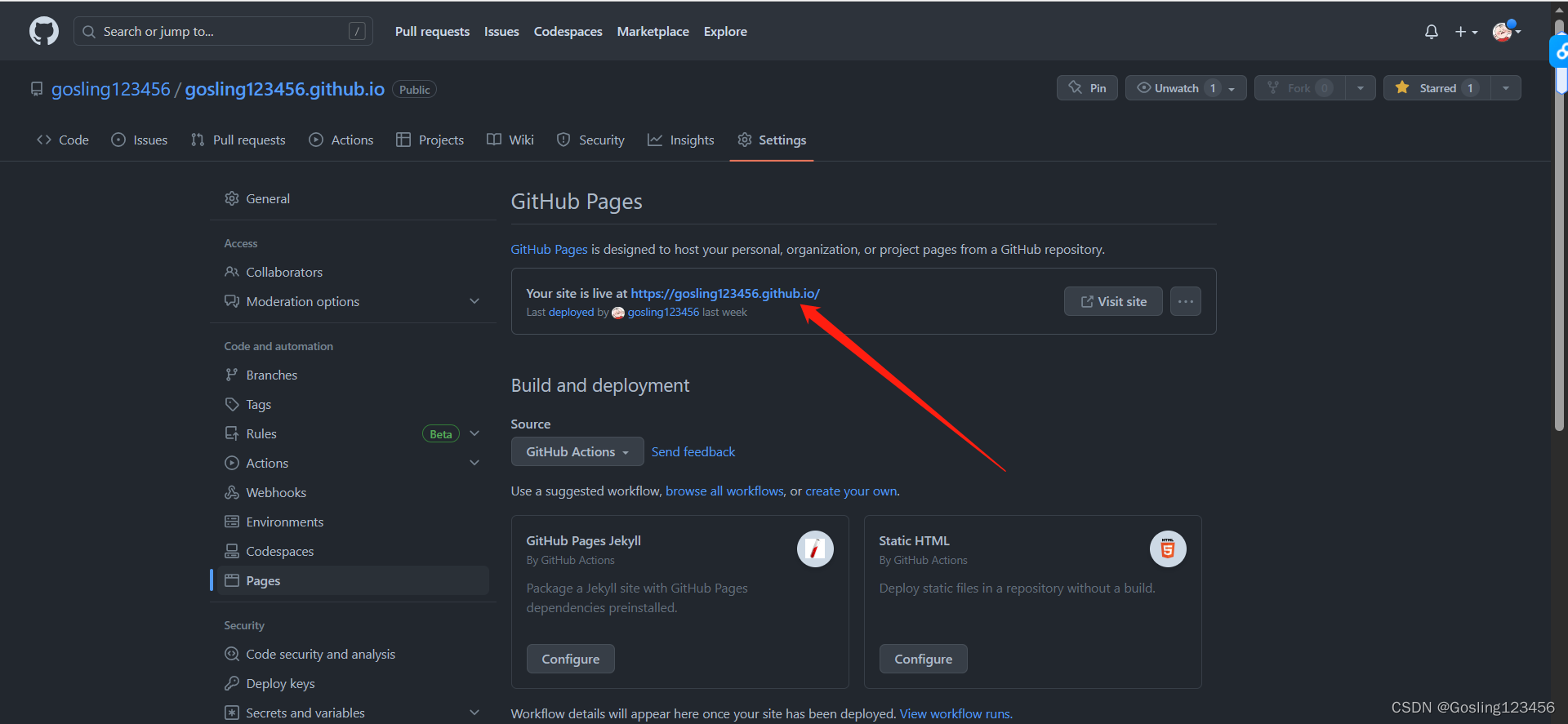Open gosling123456.github.io repository link
Screen dimensions: 1568x724
click(x=284, y=89)
